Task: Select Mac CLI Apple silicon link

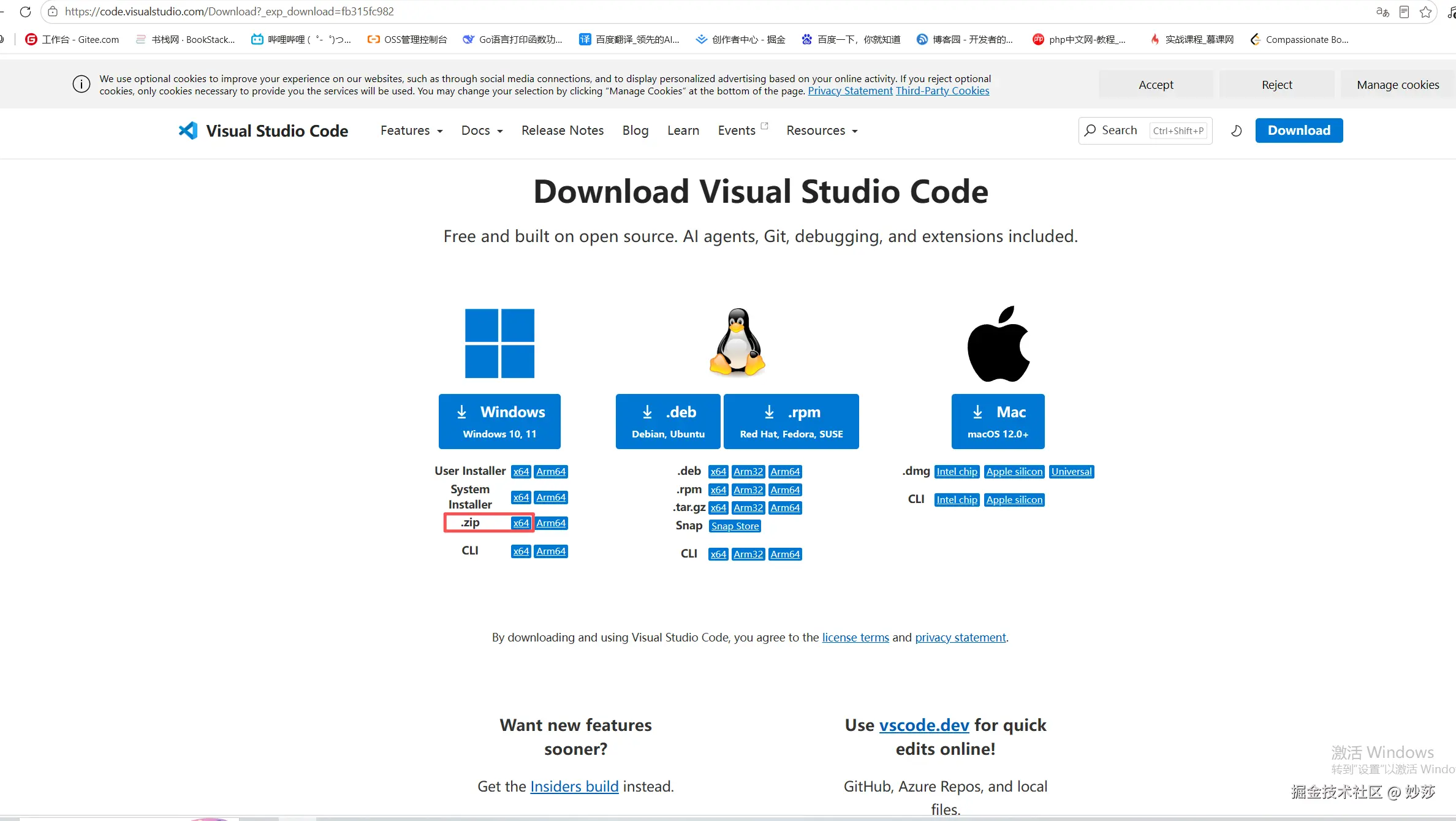Action: click(x=1014, y=499)
